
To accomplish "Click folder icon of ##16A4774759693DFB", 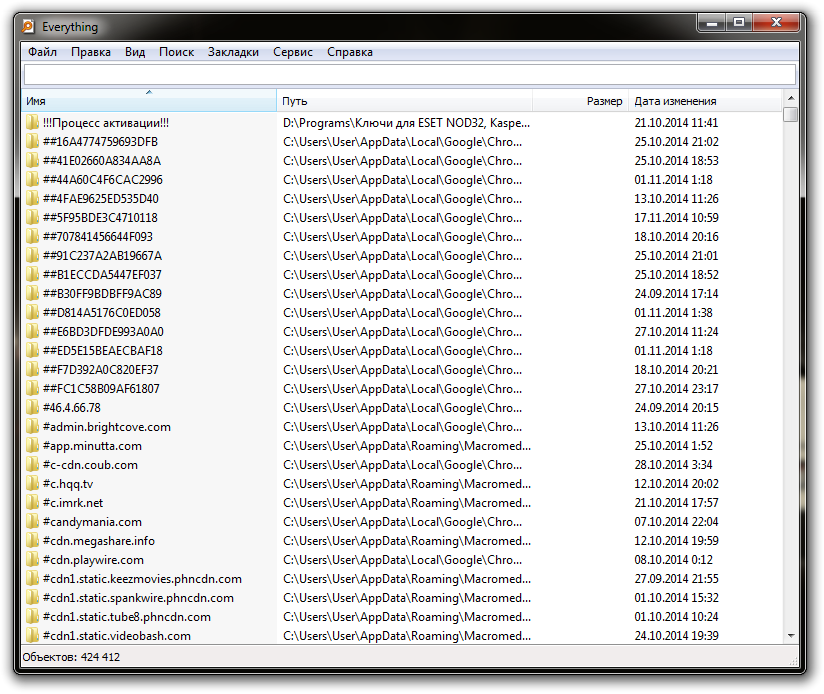I will (33, 142).
